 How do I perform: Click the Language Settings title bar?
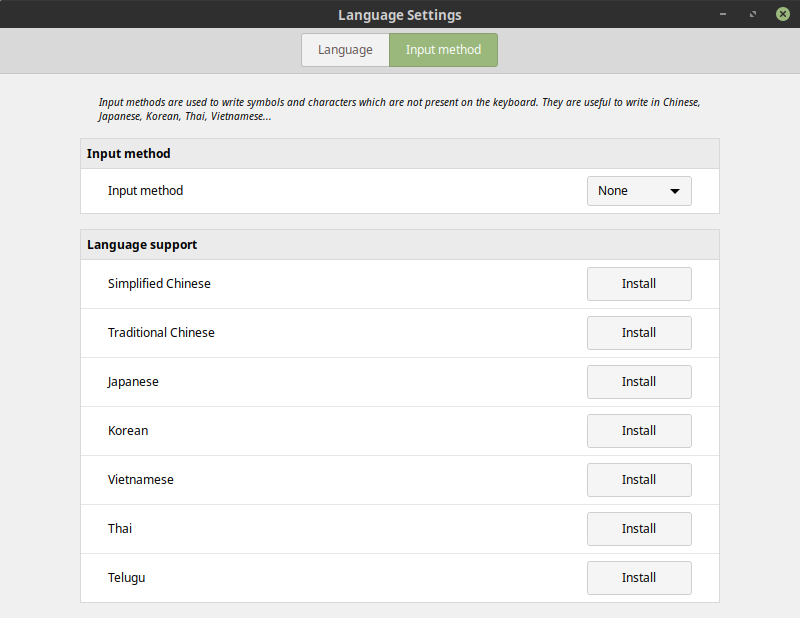click(400, 15)
